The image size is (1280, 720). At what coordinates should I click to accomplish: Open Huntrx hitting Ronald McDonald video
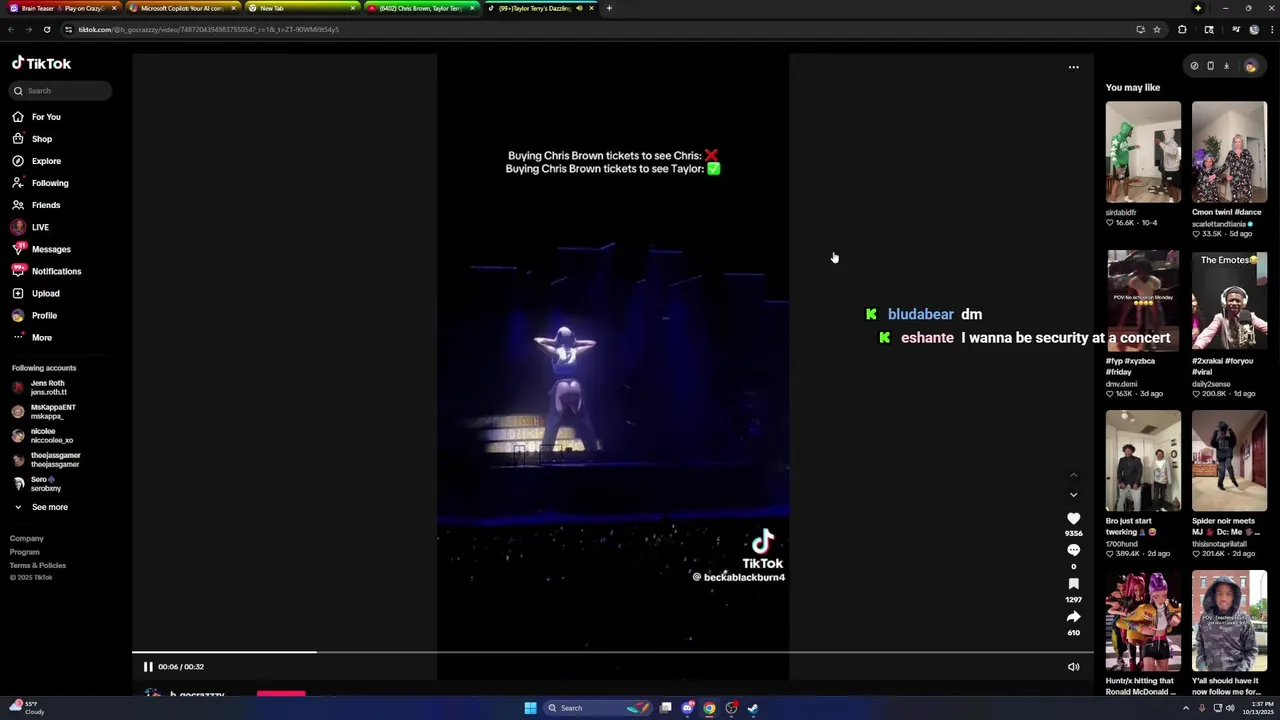tap(1143, 621)
